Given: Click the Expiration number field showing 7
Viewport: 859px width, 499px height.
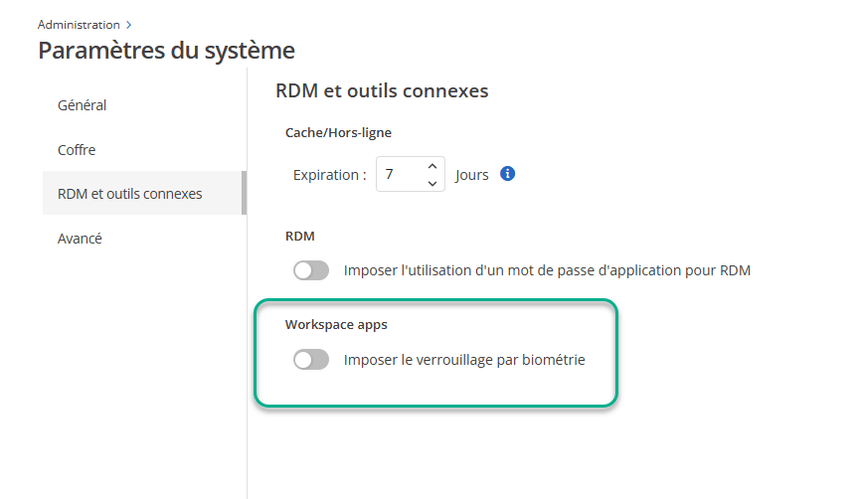Looking at the screenshot, I should click(398, 174).
